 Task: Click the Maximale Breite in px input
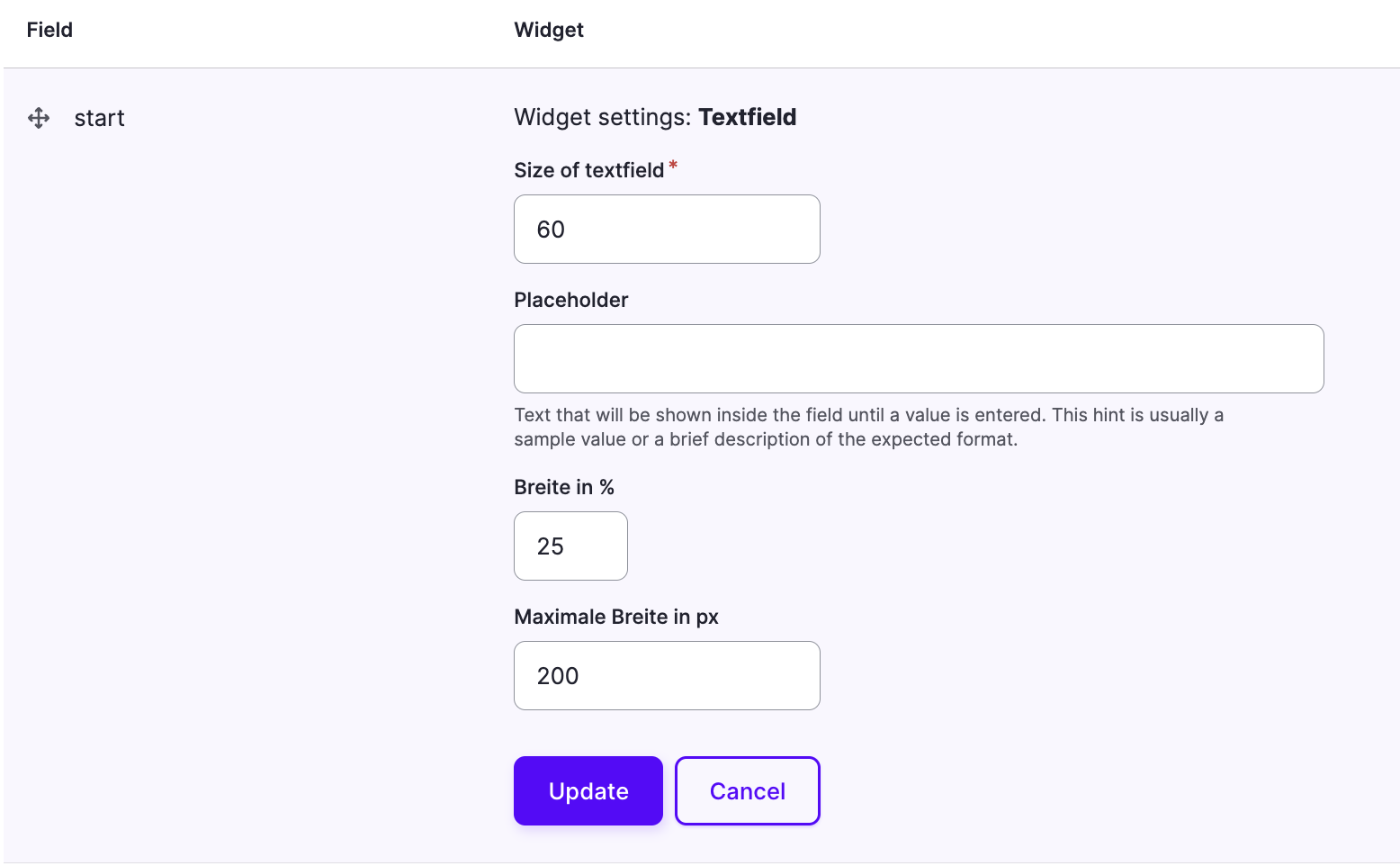click(666, 675)
